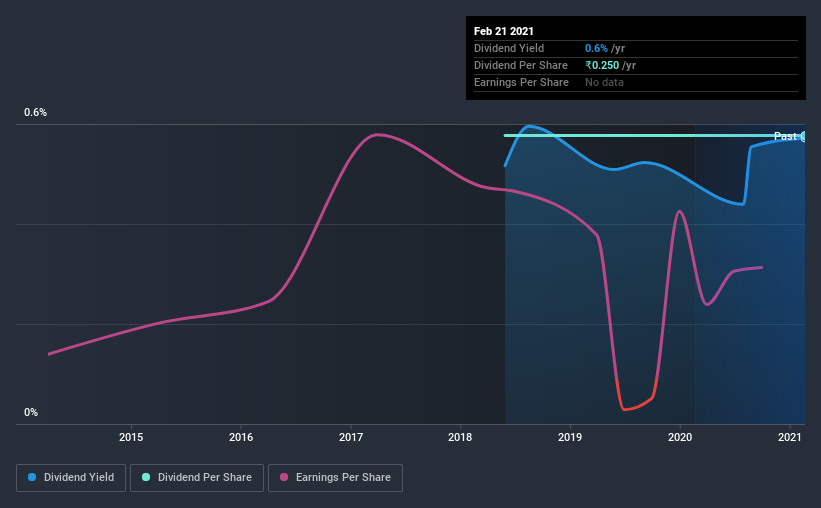821x508 pixels.
Task: Click the No data earnings value
Action: (604, 82)
